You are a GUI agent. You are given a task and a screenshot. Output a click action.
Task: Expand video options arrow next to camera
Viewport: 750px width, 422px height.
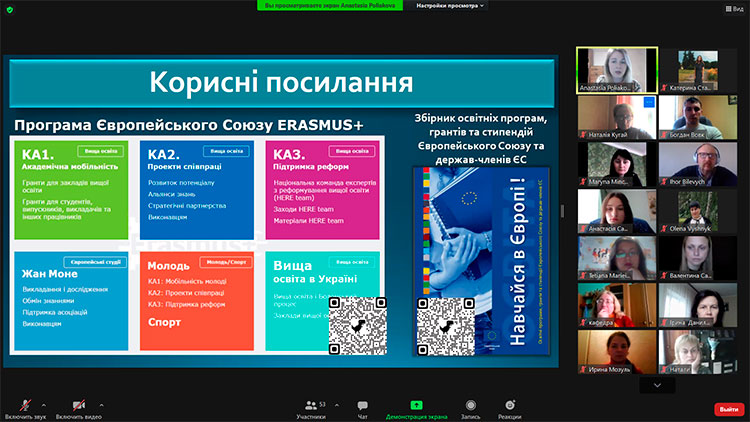tap(101, 405)
